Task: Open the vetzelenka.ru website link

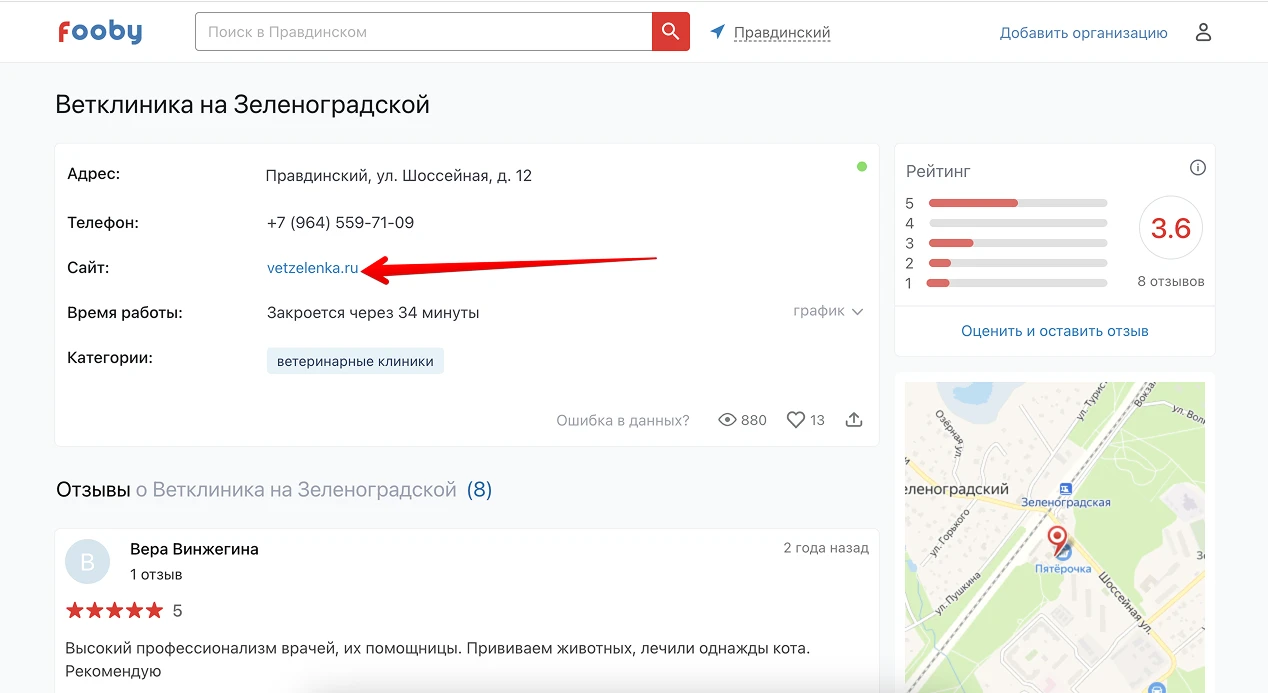Action: [x=312, y=268]
